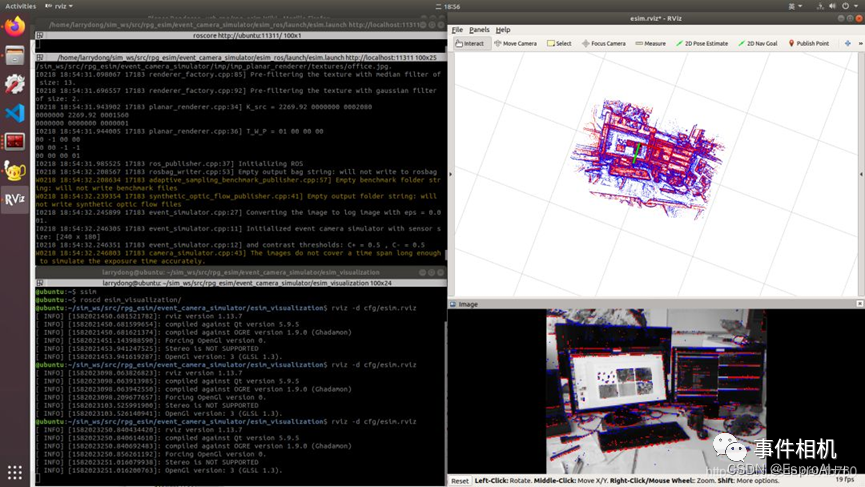The width and height of the screenshot is (865, 487).
Task: Open the Files manager from the dock
Action: (15, 55)
